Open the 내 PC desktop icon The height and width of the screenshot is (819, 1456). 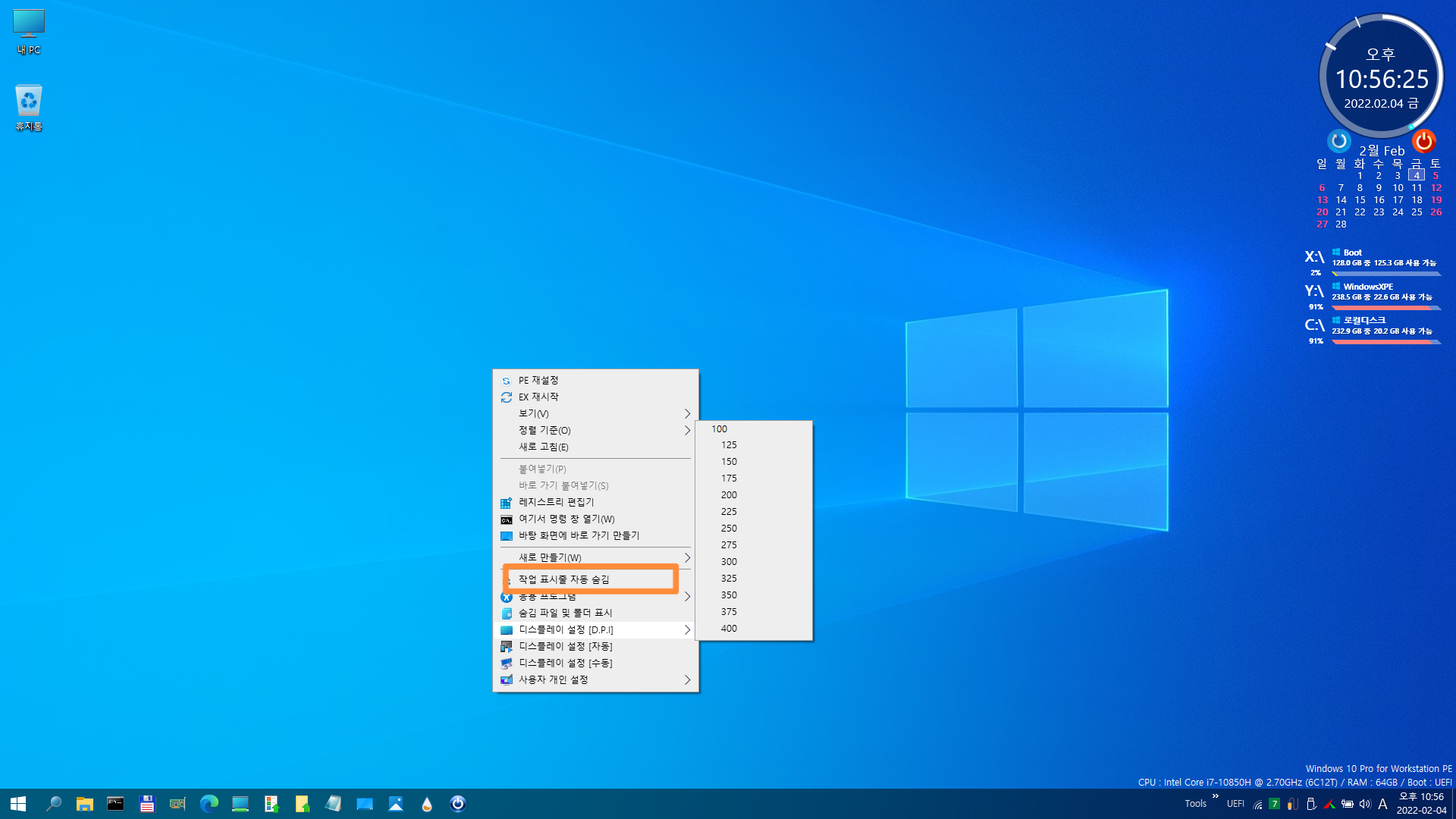pos(29,32)
